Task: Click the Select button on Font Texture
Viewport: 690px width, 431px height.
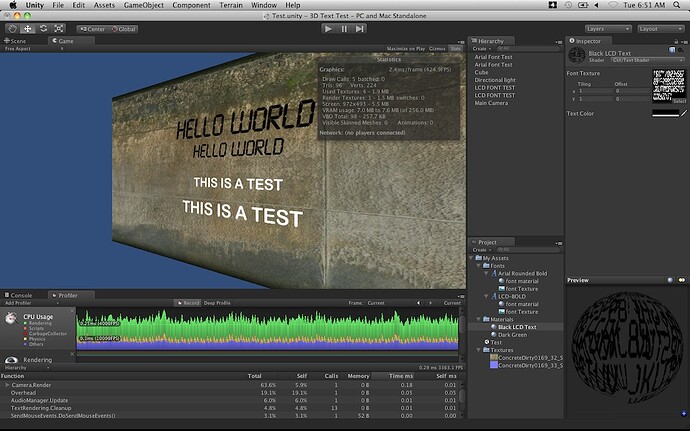Action: [679, 101]
